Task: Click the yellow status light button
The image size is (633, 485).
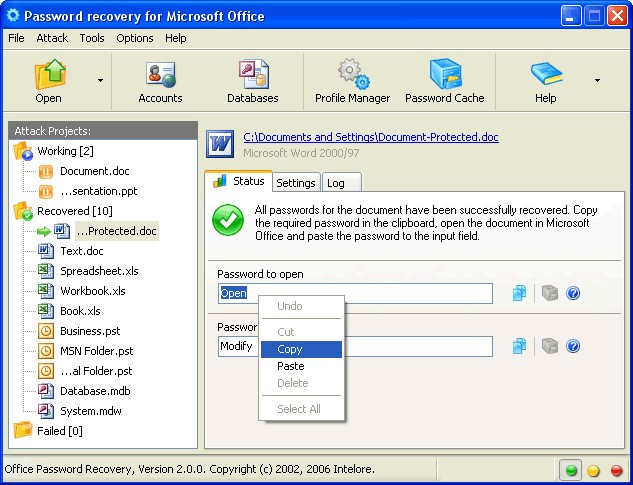Action: pyautogui.click(x=593, y=470)
